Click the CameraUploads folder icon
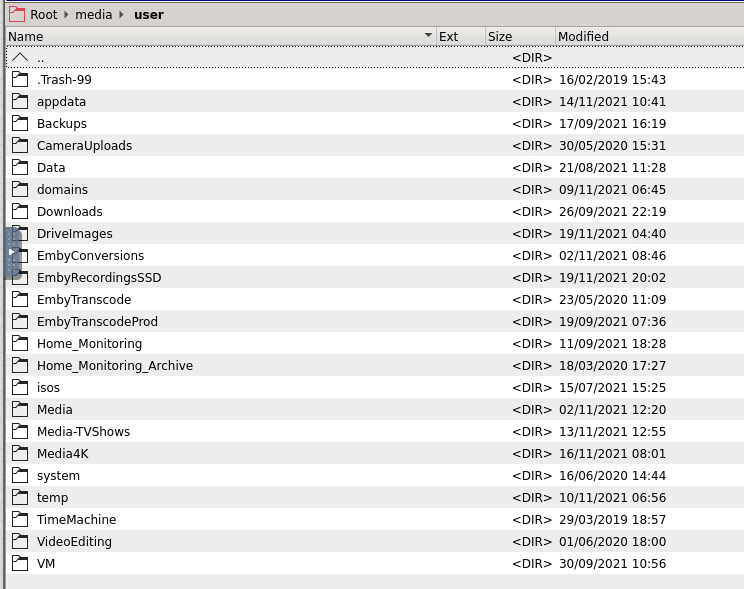 19,145
